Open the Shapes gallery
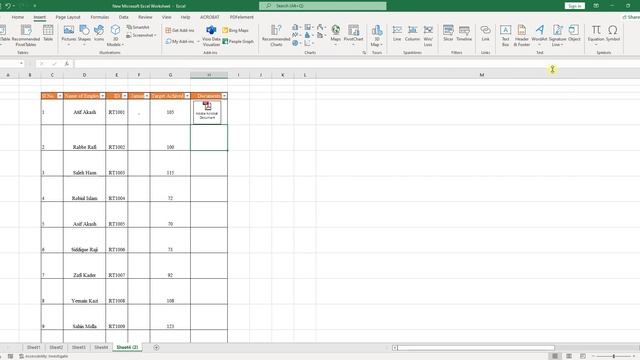 click(84, 34)
